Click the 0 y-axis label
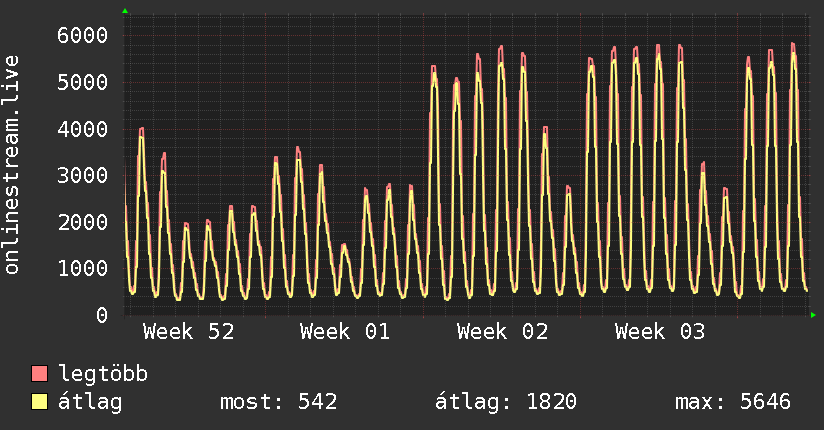 click(x=102, y=315)
